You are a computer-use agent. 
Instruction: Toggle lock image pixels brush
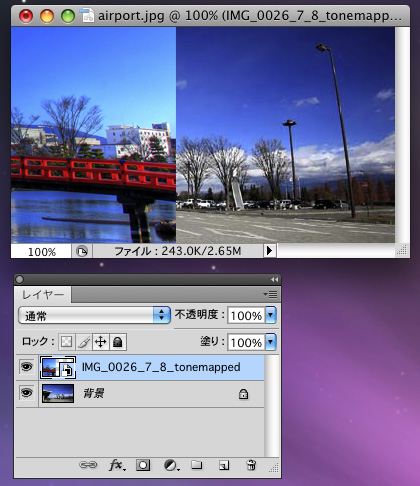coord(84,342)
